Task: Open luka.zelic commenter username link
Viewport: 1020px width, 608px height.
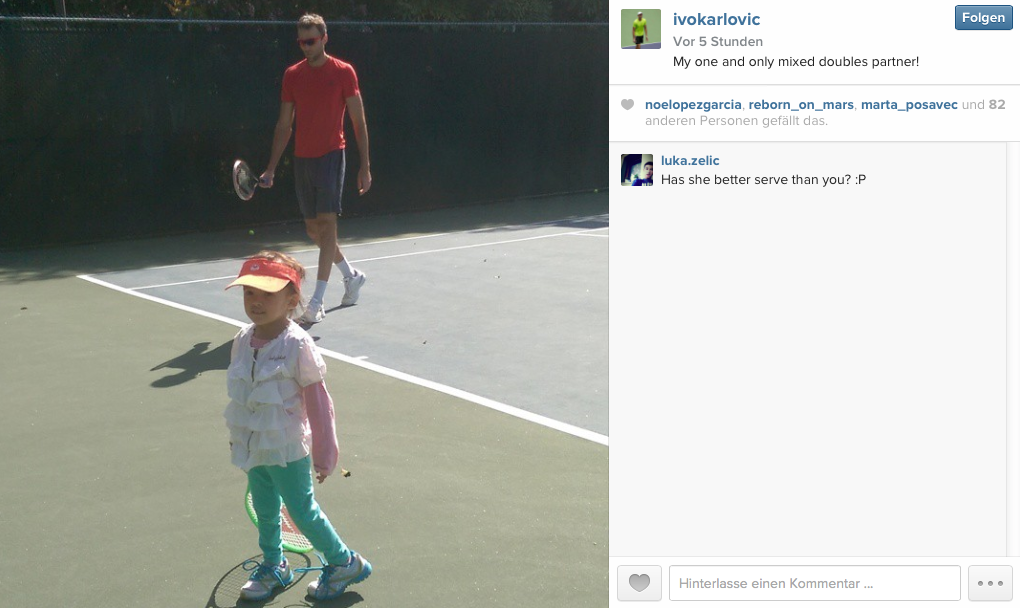Action: pyautogui.click(x=690, y=161)
